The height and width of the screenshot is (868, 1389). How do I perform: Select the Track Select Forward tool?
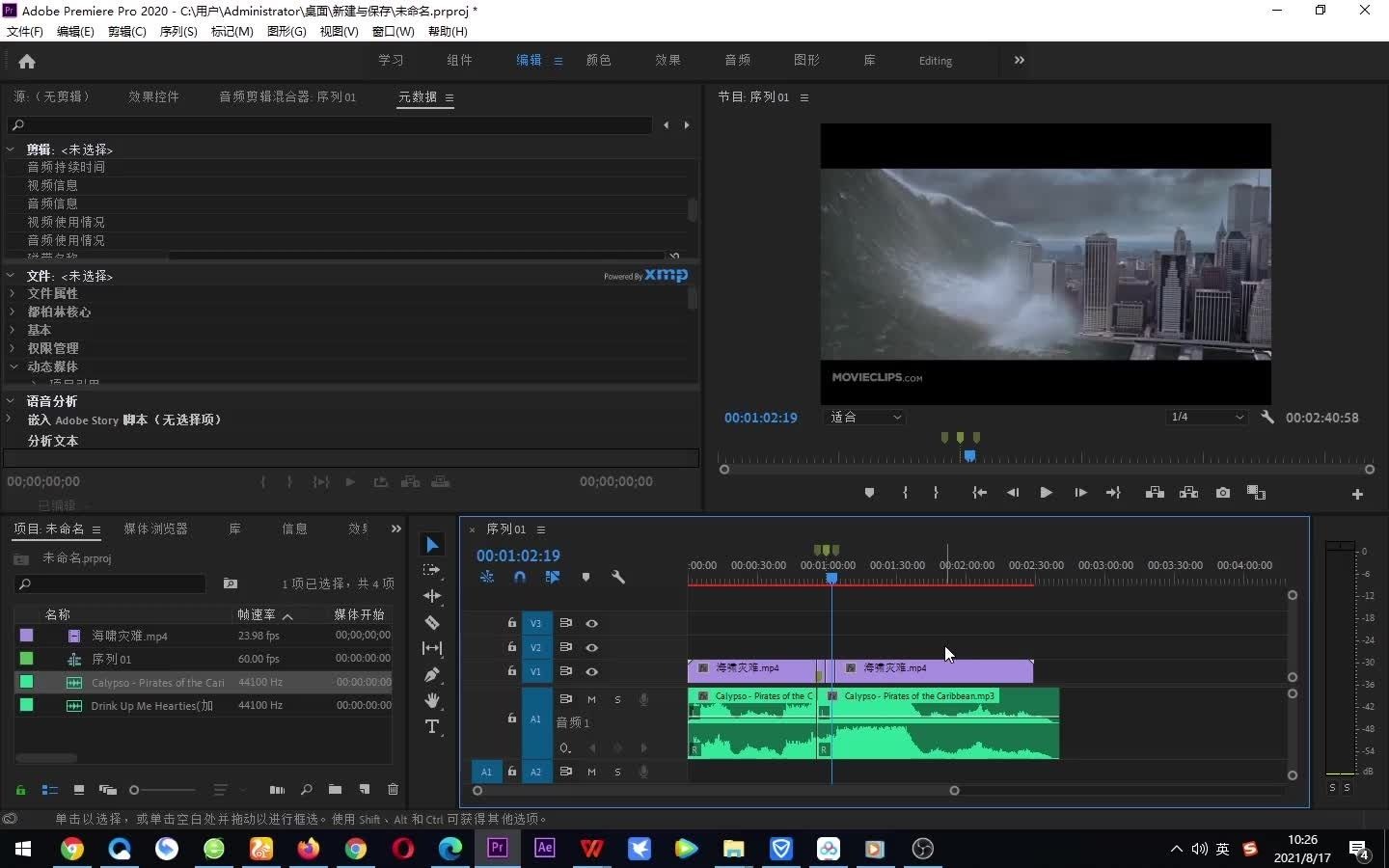pyautogui.click(x=432, y=570)
